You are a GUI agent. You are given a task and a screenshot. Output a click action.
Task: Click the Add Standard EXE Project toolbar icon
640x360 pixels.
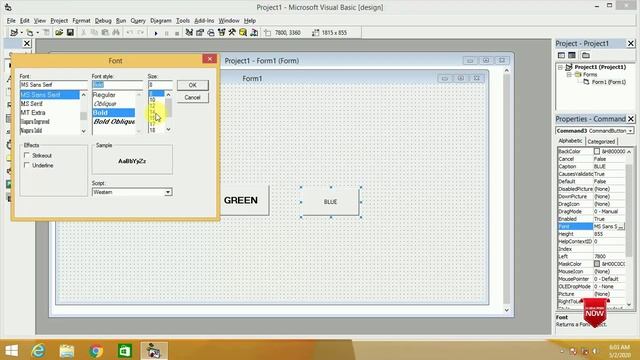[14, 32]
